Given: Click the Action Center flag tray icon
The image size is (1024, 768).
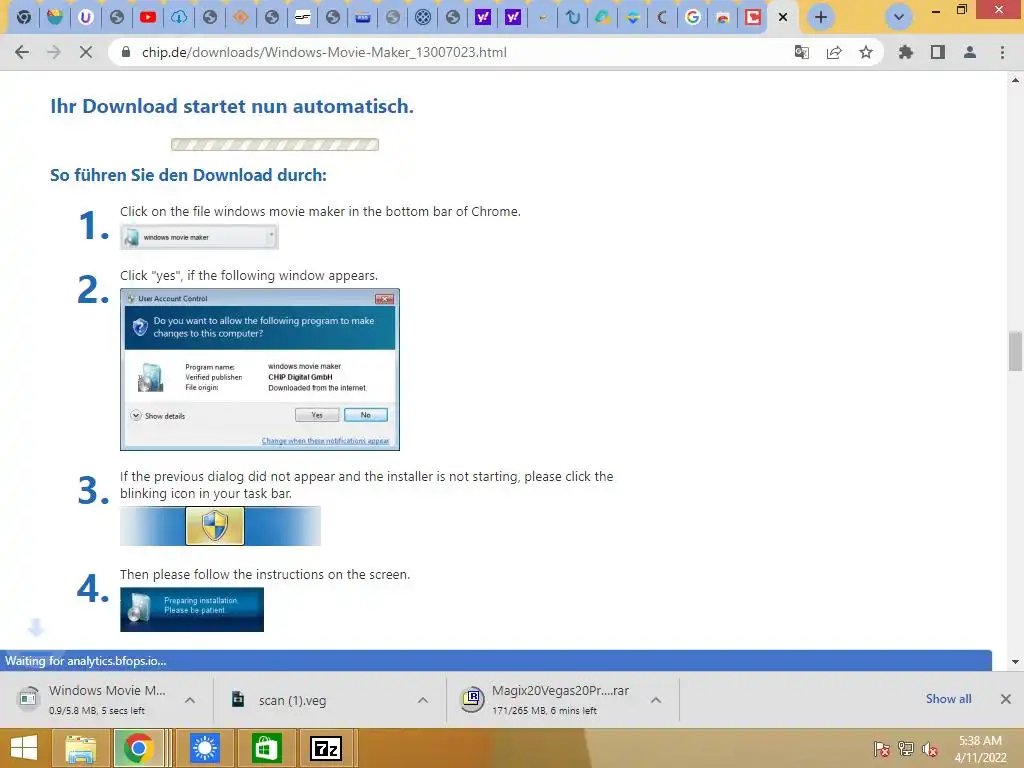Looking at the screenshot, I should (881, 749).
